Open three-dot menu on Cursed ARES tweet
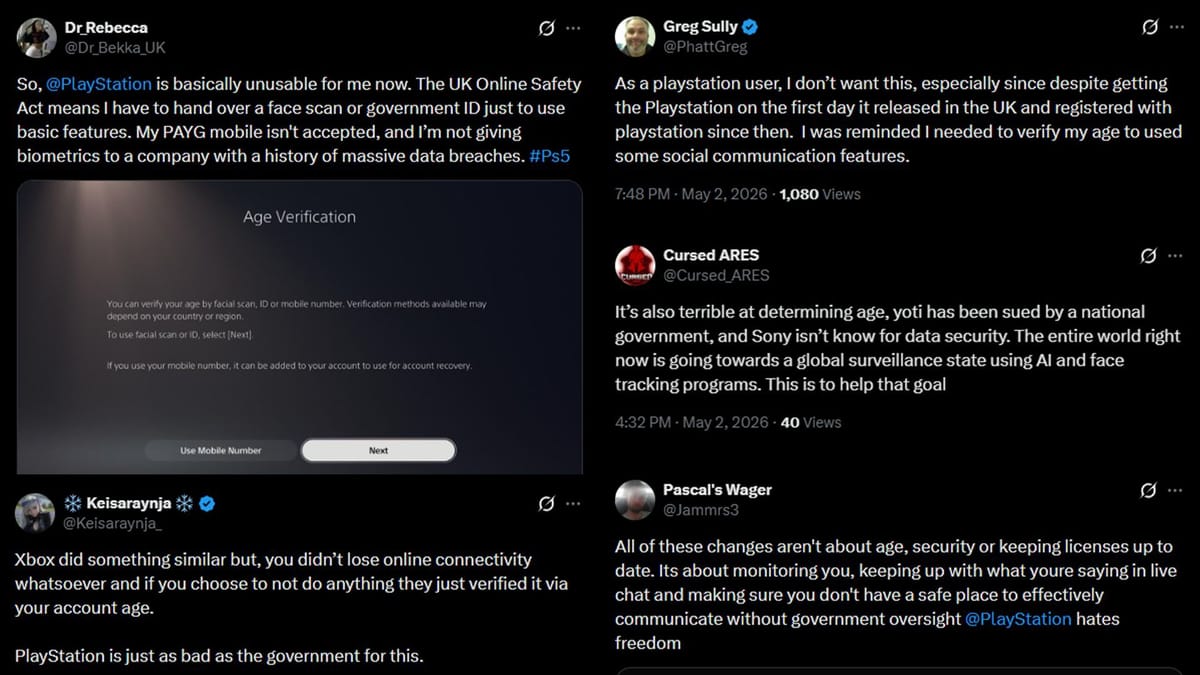This screenshot has height=675, width=1200. 1176,256
